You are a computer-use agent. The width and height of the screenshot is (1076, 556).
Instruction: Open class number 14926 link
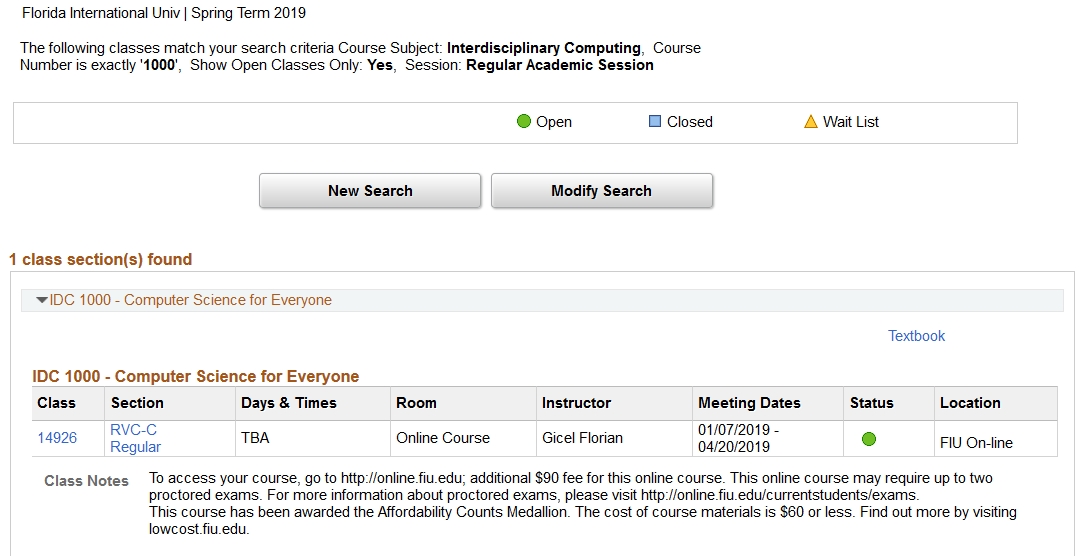pyautogui.click(x=57, y=438)
